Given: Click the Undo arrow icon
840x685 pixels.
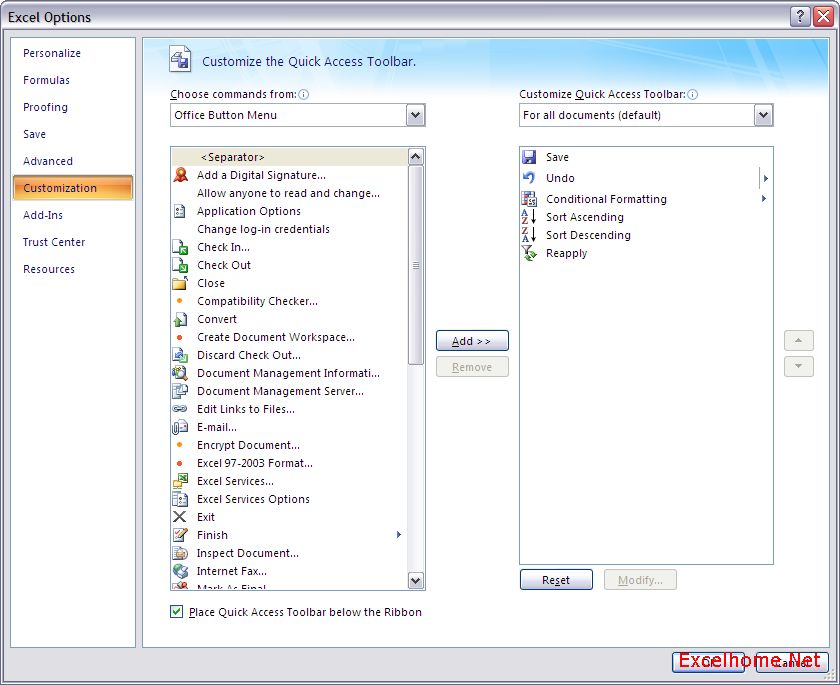Looking at the screenshot, I should point(529,177).
